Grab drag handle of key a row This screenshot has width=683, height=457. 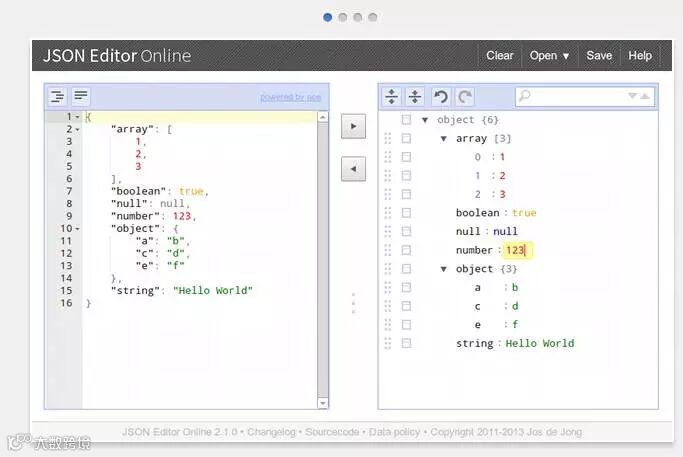point(388,288)
